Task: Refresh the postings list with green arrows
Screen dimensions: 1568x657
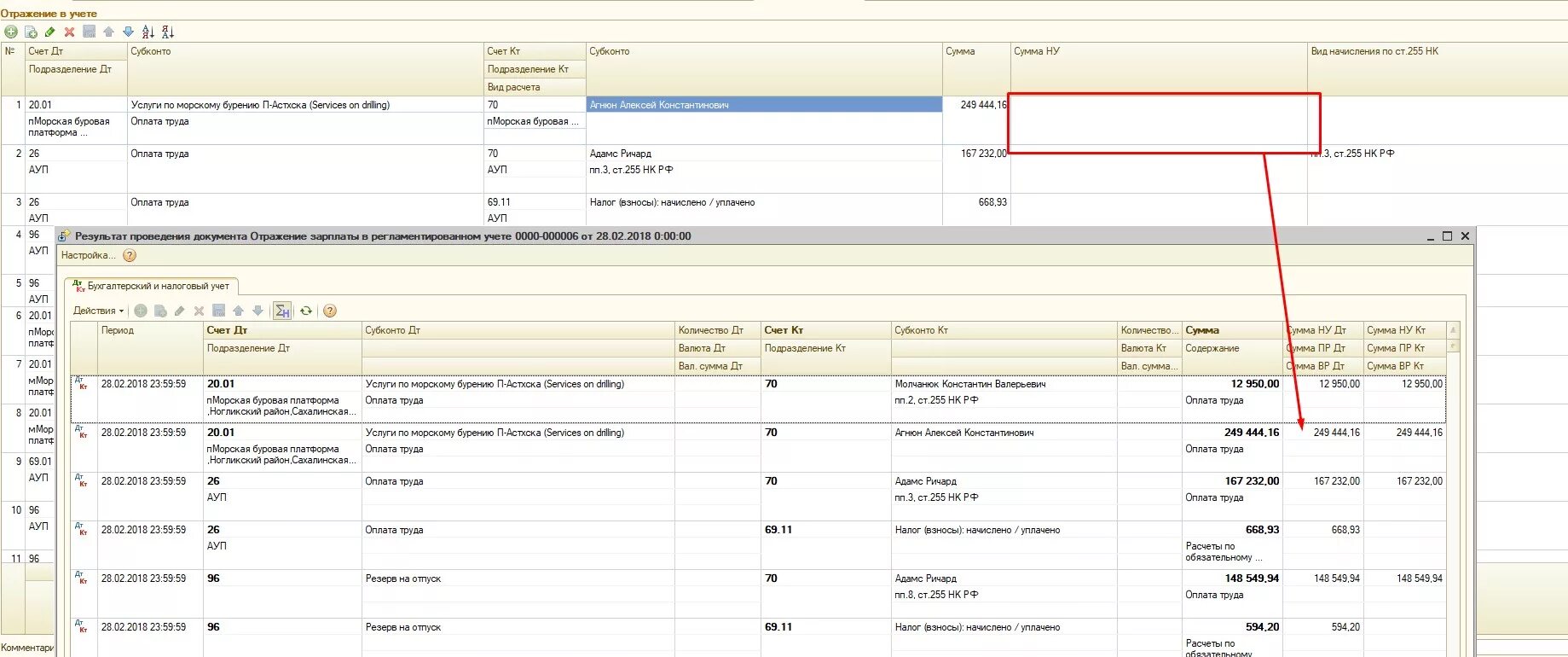Action: tap(306, 311)
